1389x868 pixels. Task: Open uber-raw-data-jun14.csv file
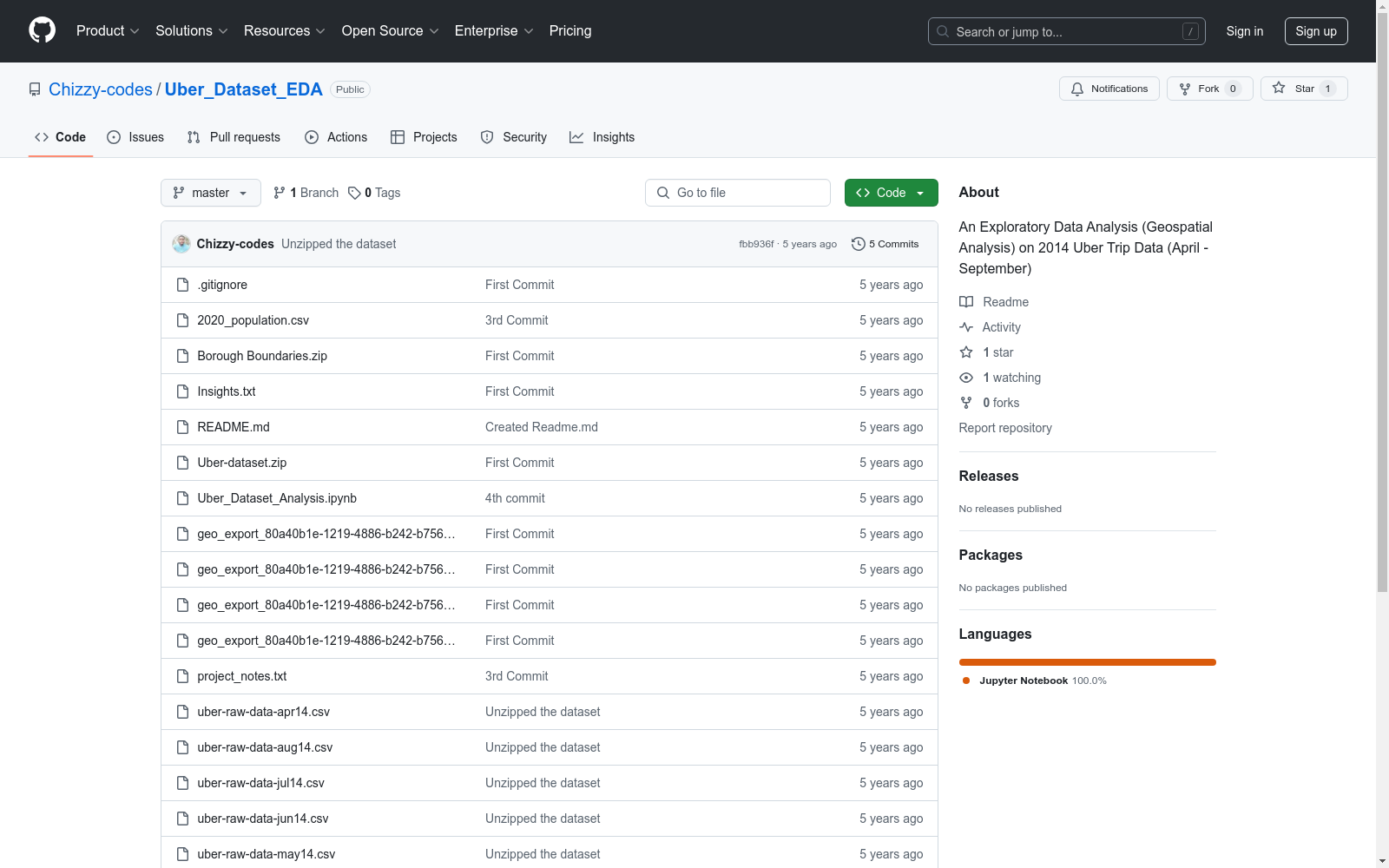(263, 819)
